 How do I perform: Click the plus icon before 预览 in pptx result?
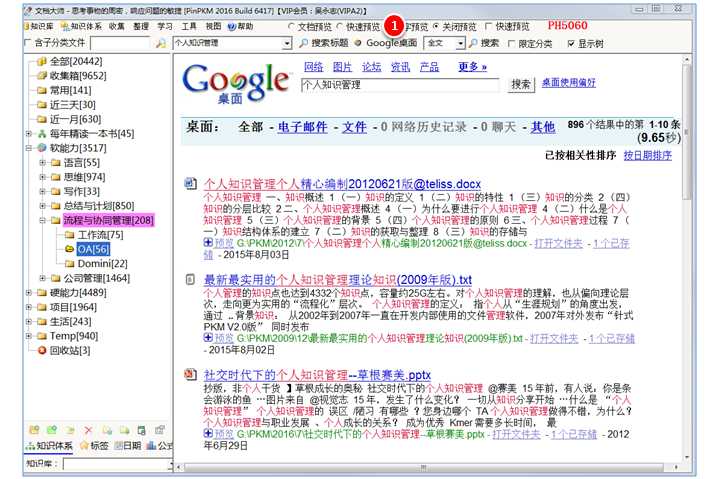point(208,433)
